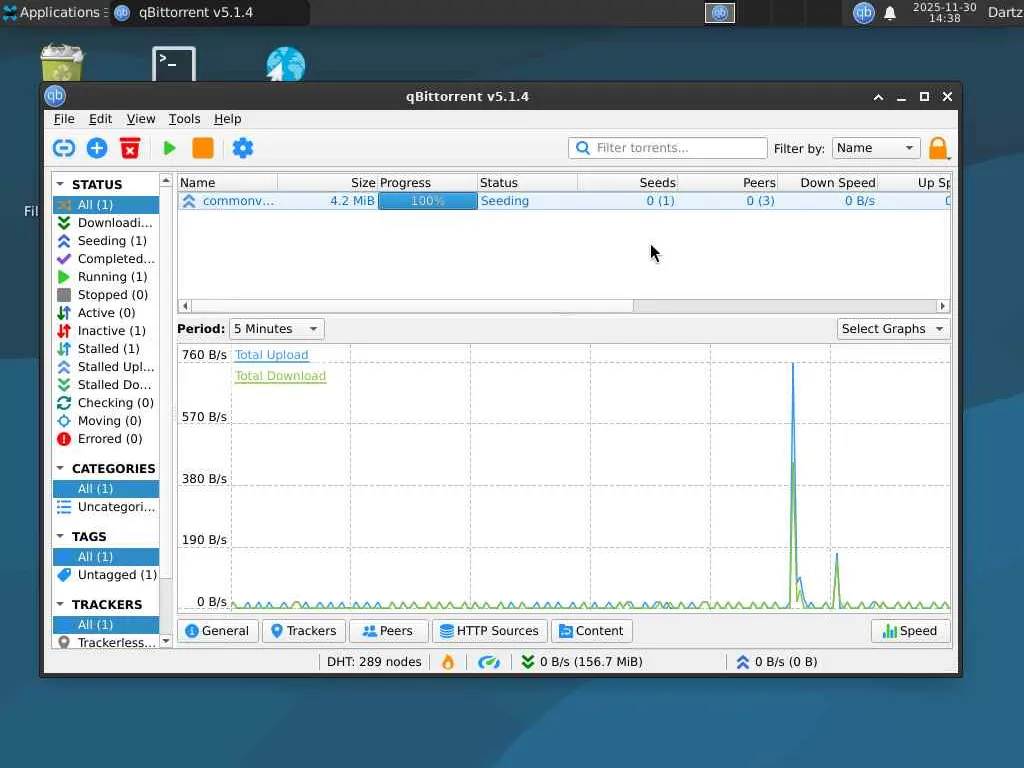This screenshot has width=1024, height=768.
Task: Toggle the Speed graph panel button
Action: pos(910,631)
